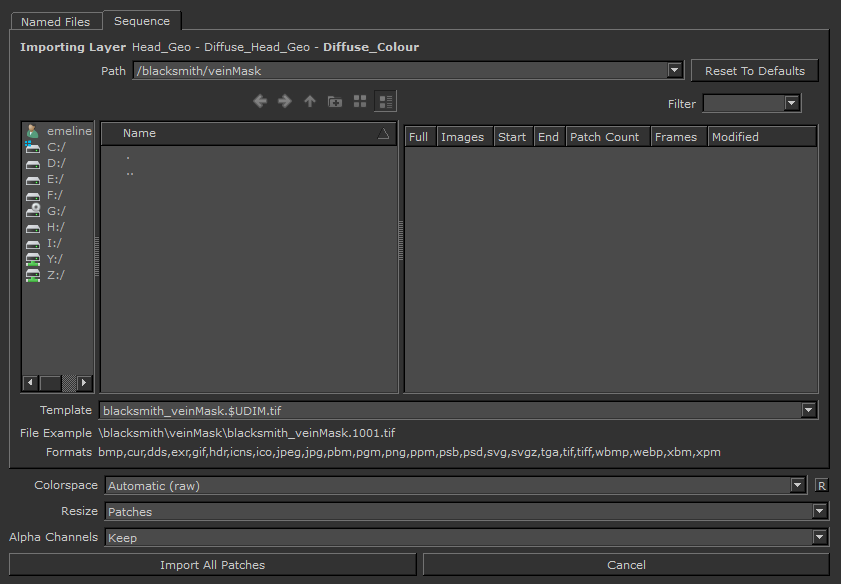Click the drives list horizontal scrollbar thumb
The width and height of the screenshot is (841, 584).
pyautogui.click(x=50, y=383)
